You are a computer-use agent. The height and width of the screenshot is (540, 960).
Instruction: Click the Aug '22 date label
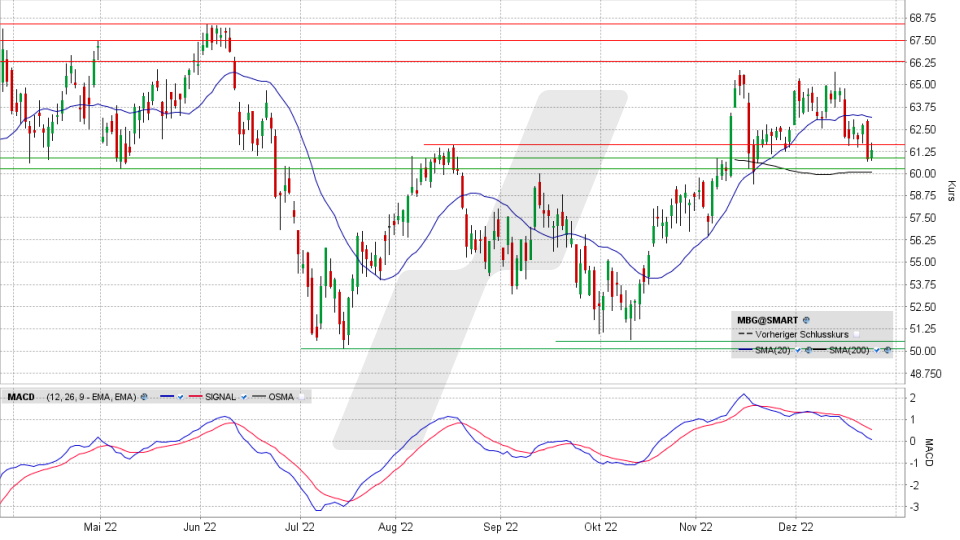coord(396,527)
